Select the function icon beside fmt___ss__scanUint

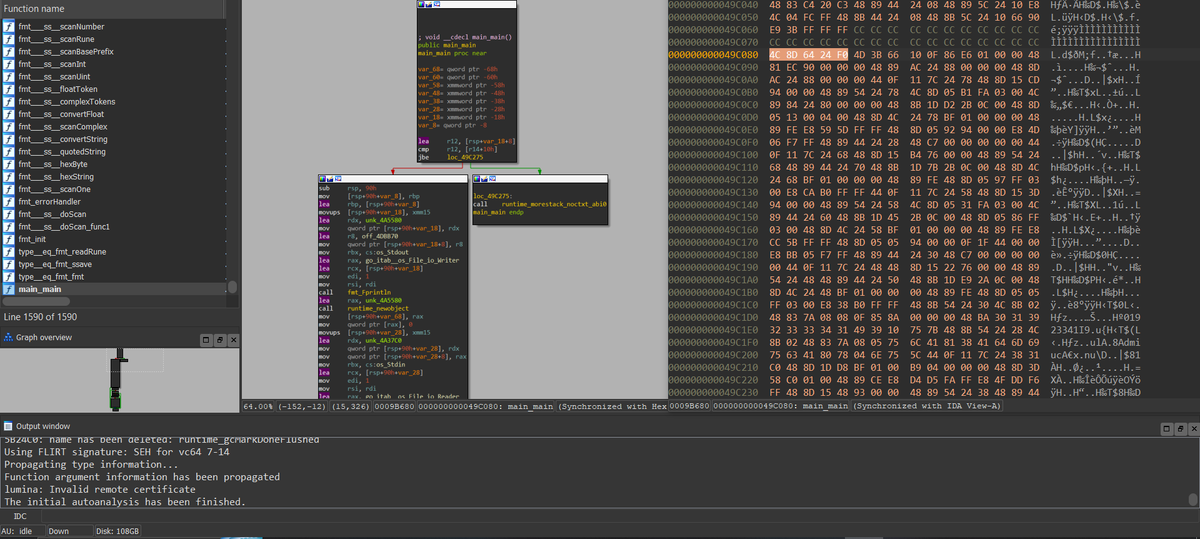[9, 76]
